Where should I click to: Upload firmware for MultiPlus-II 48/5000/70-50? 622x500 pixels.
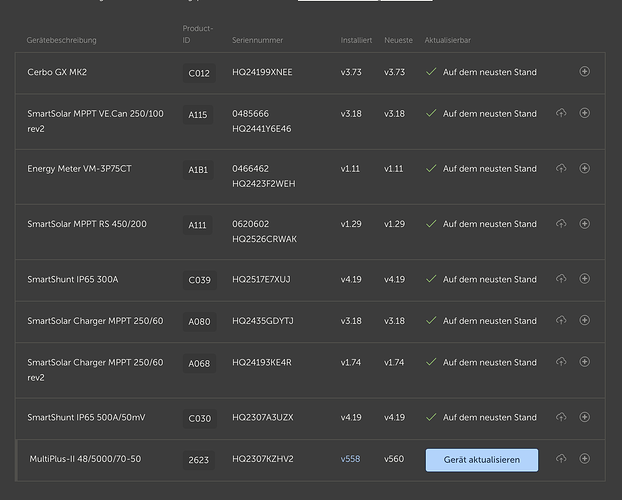tap(561, 458)
